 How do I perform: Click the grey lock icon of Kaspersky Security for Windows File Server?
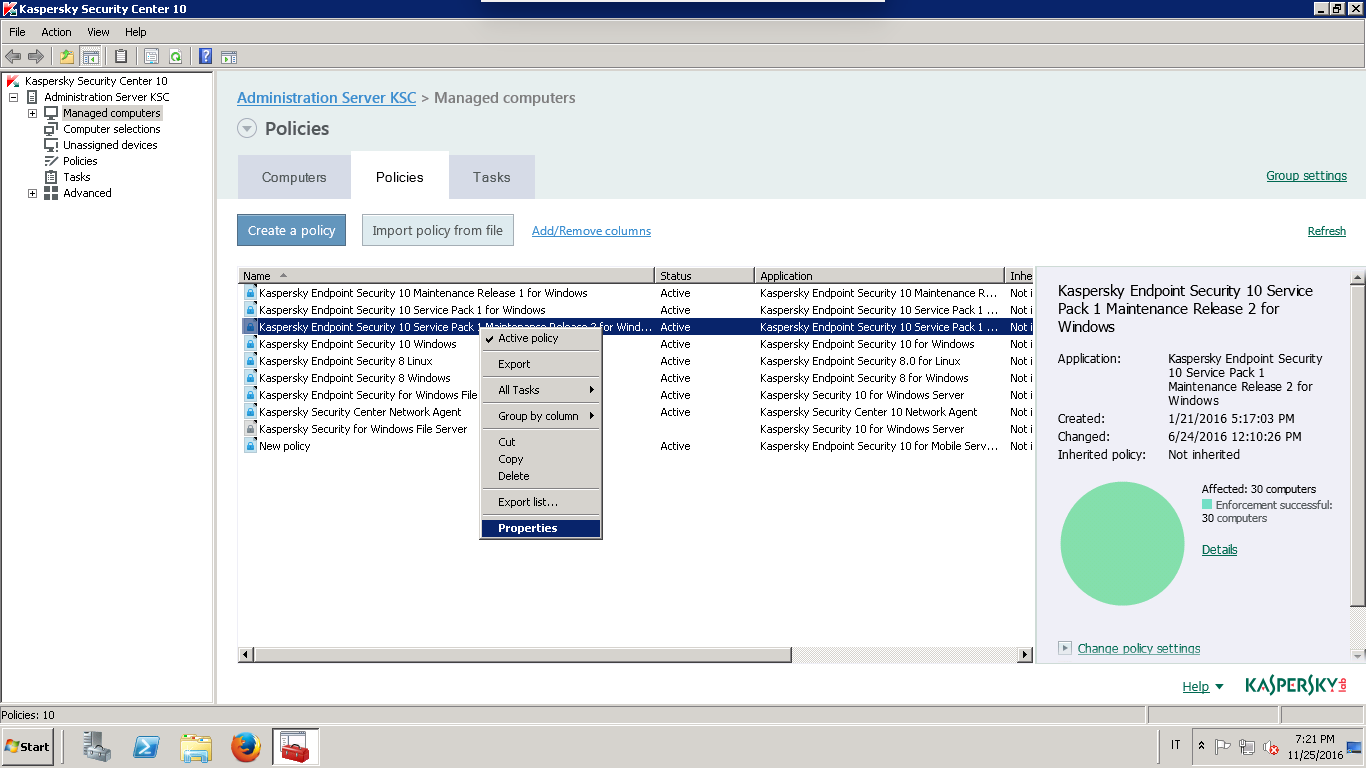click(x=251, y=429)
